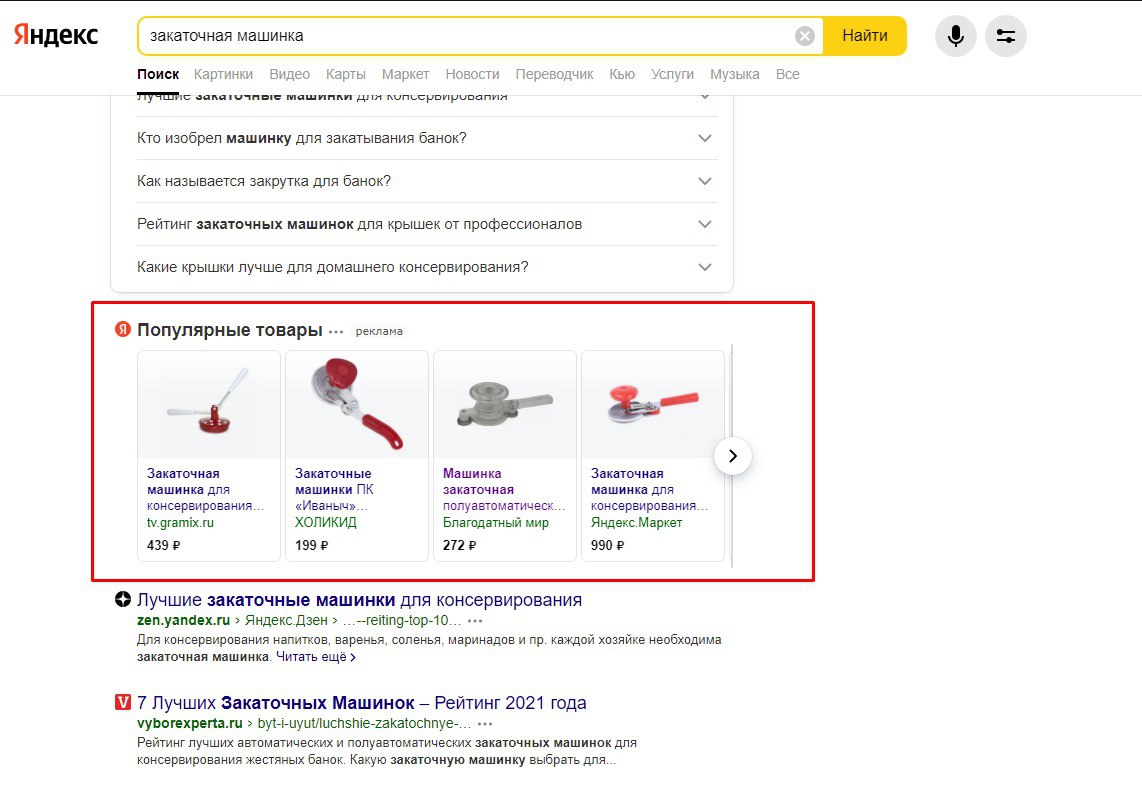Open the Маркет tab
1142x797 pixels.
(406, 74)
